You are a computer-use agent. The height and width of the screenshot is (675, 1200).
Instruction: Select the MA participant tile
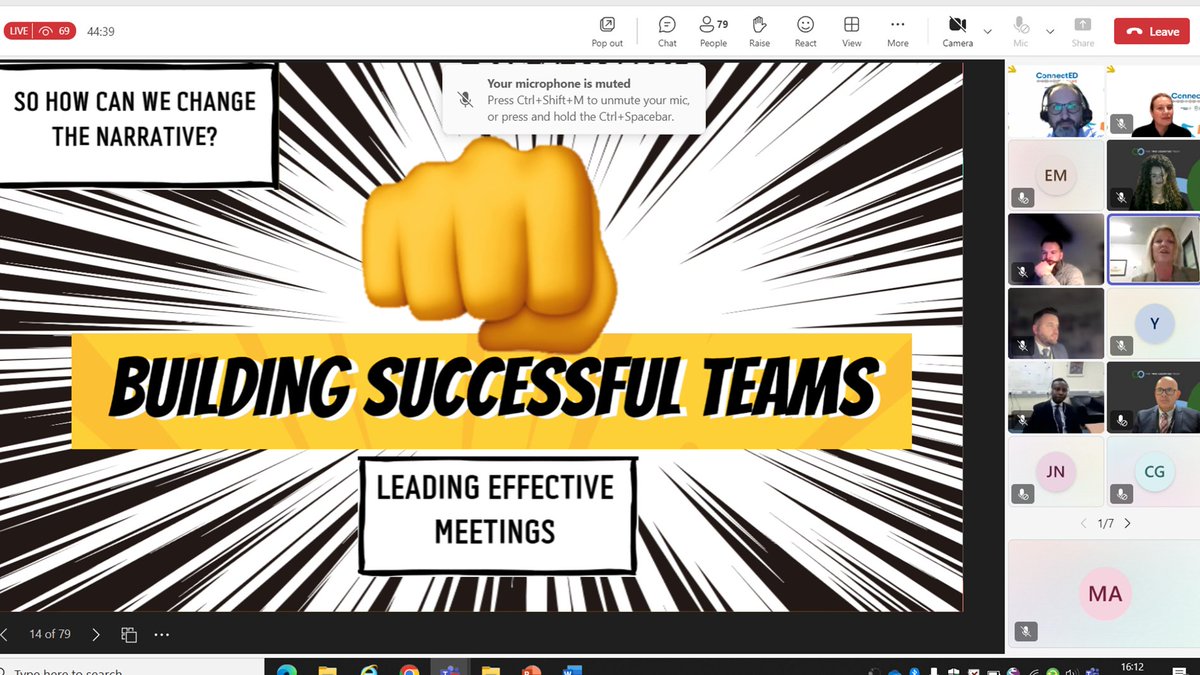click(1104, 594)
